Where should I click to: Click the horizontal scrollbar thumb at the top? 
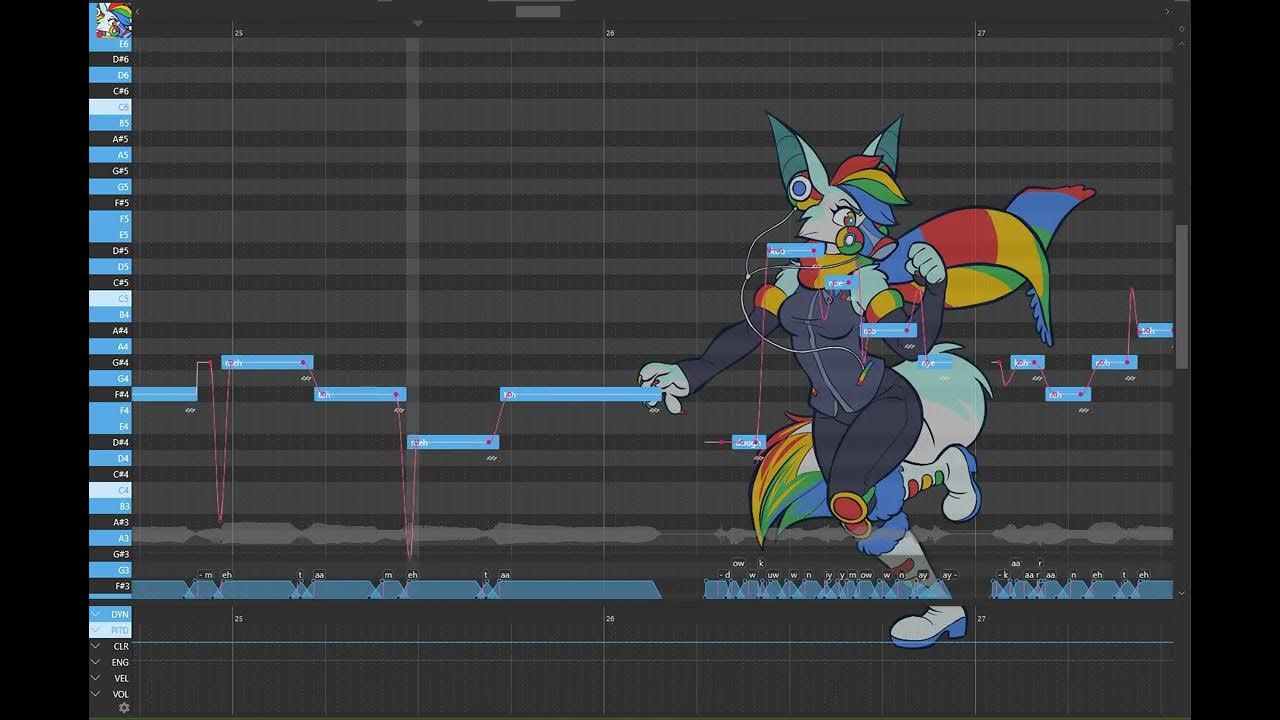(x=538, y=11)
